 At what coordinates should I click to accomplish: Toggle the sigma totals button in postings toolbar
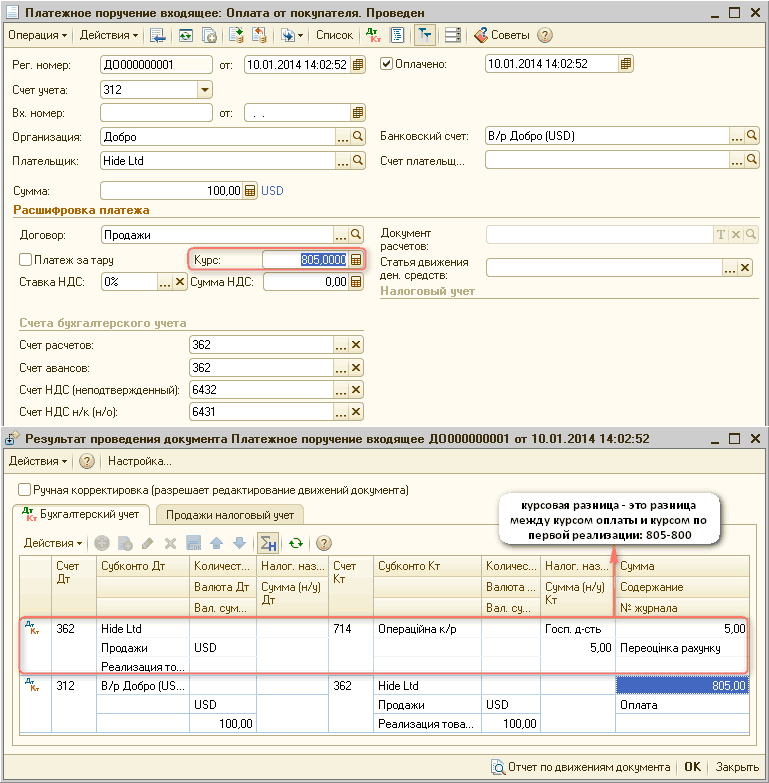point(267,543)
